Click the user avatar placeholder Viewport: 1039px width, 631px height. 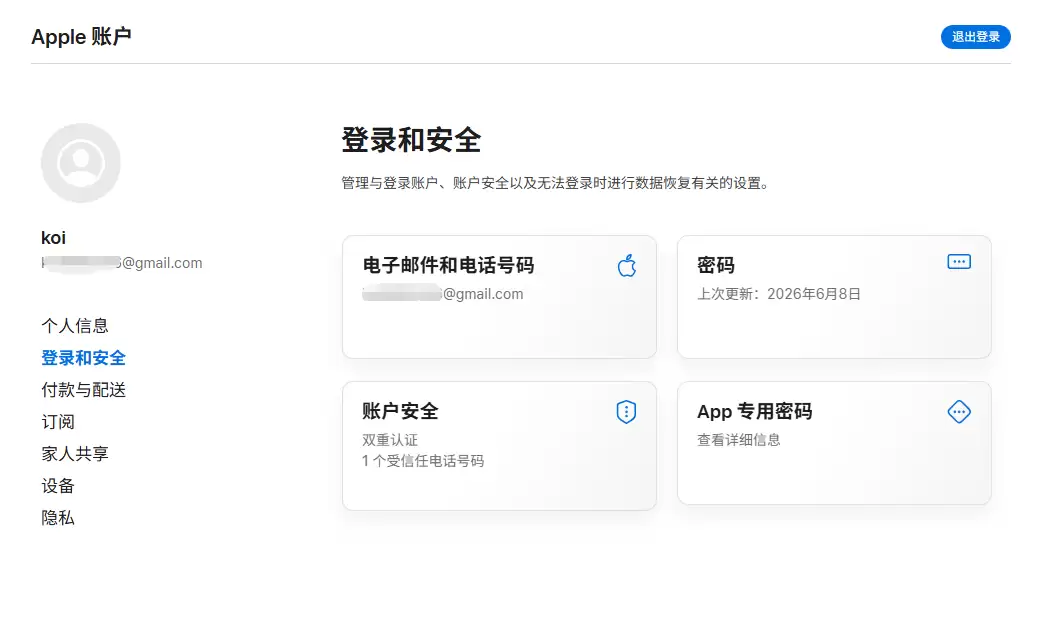[x=81, y=163]
